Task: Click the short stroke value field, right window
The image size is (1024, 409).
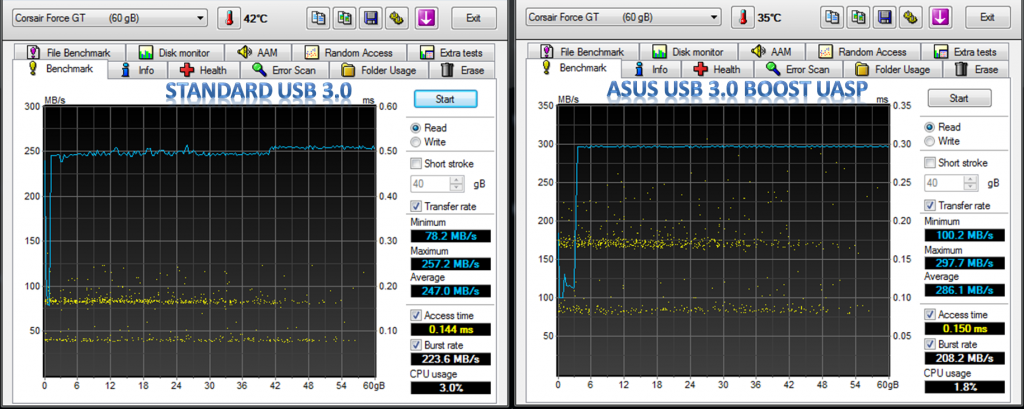Action: click(x=944, y=183)
